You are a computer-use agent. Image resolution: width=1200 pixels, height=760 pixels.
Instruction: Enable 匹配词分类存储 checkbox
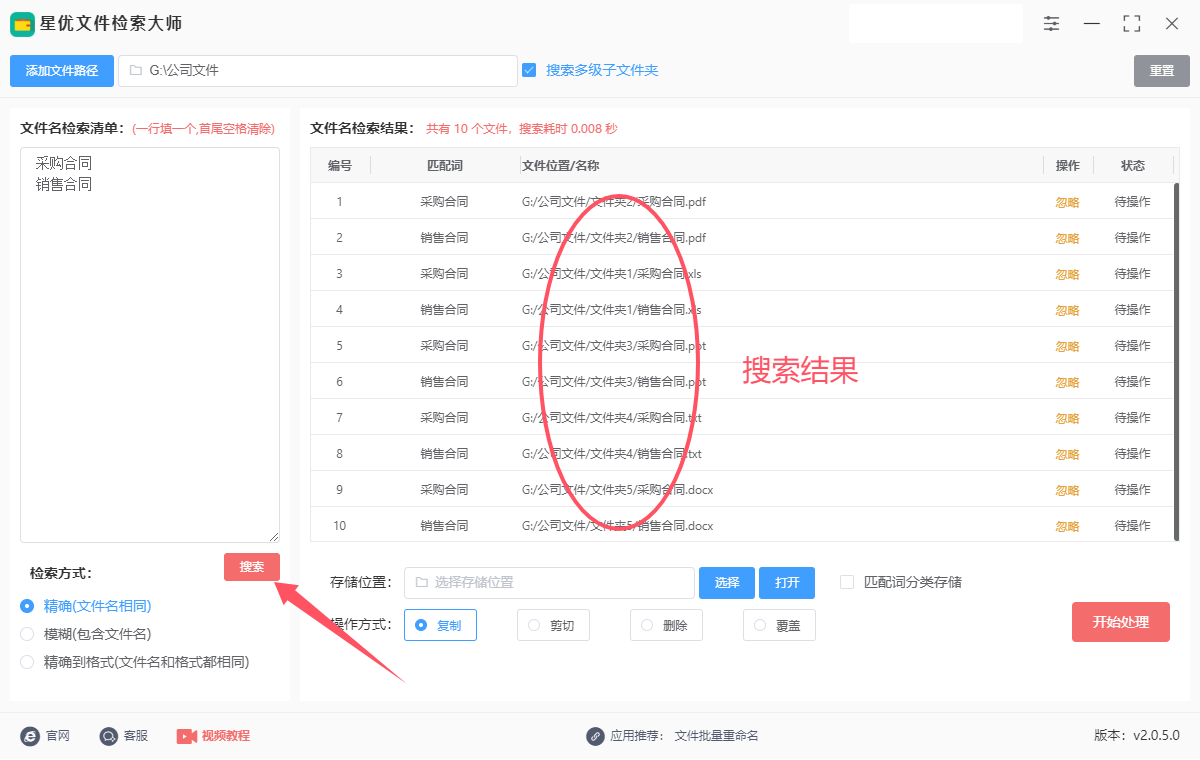pyautogui.click(x=847, y=582)
